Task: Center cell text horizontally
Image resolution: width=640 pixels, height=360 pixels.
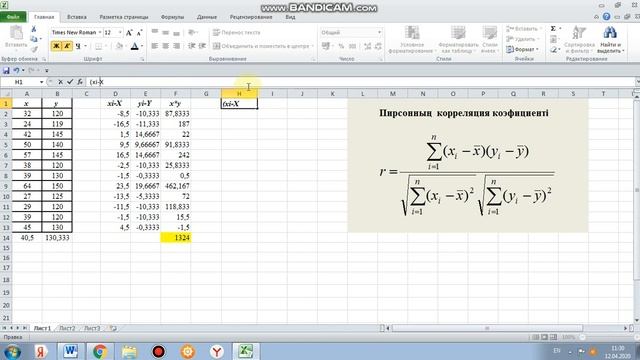Action: click(x=165, y=46)
